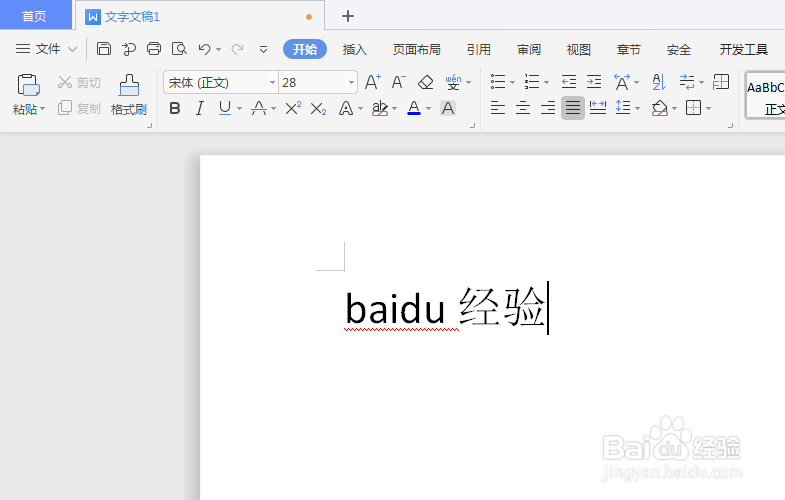Click the Subscript X₂ icon
This screenshot has width=785, height=500.
[318, 109]
